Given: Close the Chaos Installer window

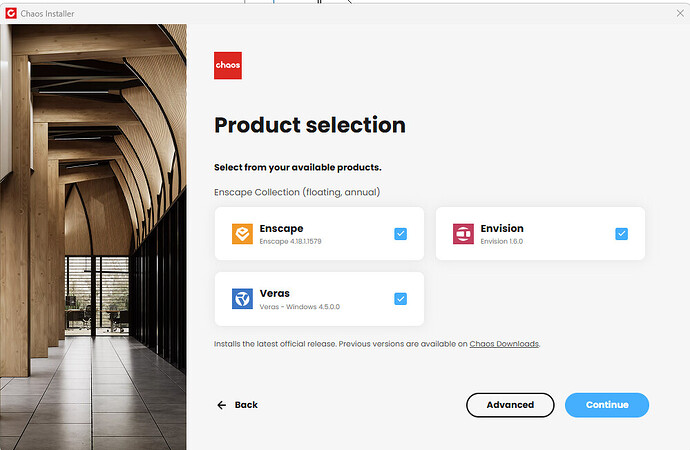Looking at the screenshot, I should tap(680, 14).
